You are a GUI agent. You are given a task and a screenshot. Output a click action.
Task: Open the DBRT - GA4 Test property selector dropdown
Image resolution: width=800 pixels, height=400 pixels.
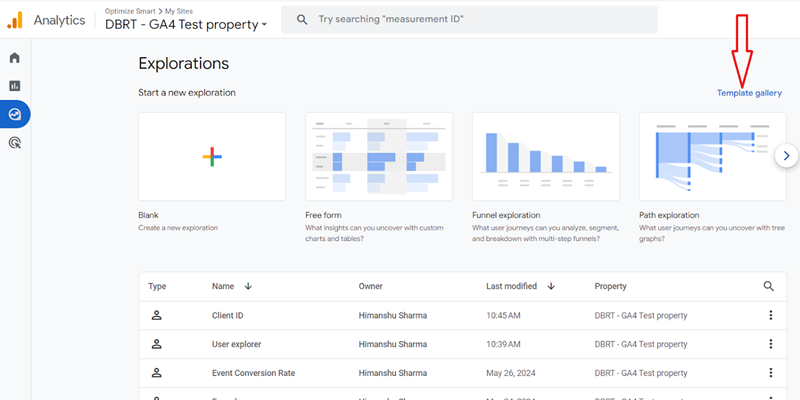[186, 24]
